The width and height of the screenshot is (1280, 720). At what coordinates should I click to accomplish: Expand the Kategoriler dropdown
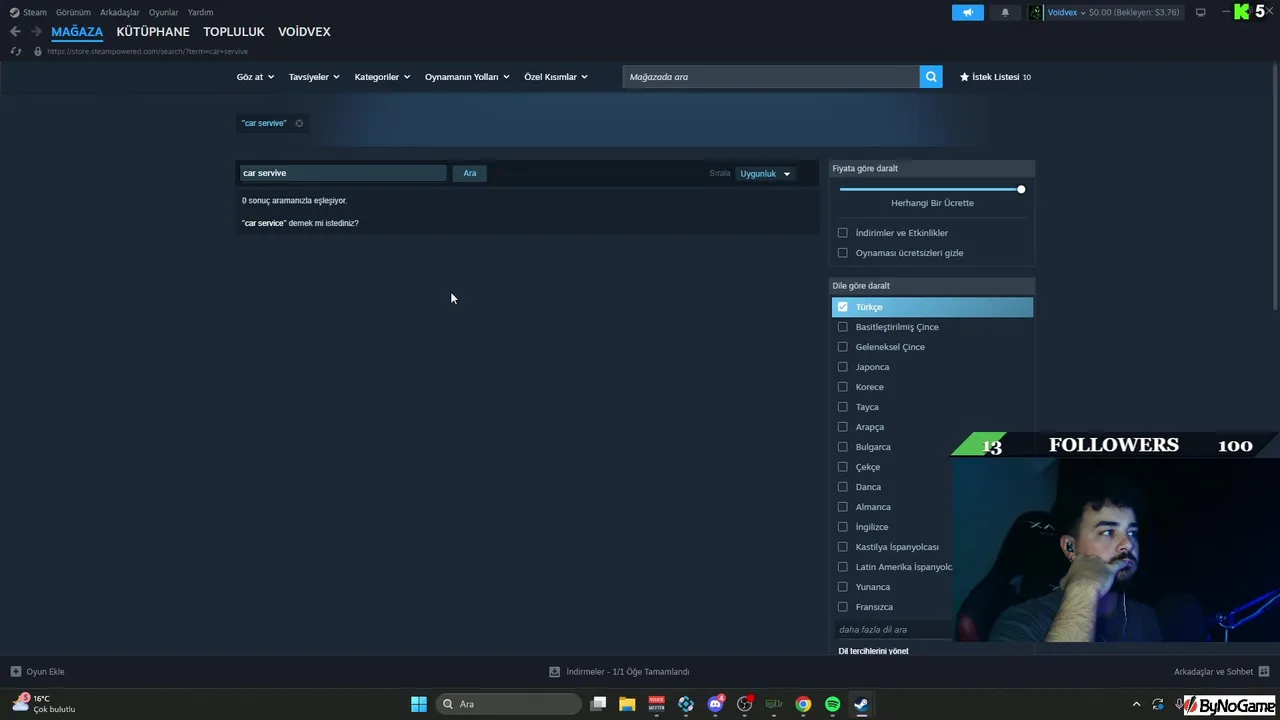pyautogui.click(x=382, y=77)
